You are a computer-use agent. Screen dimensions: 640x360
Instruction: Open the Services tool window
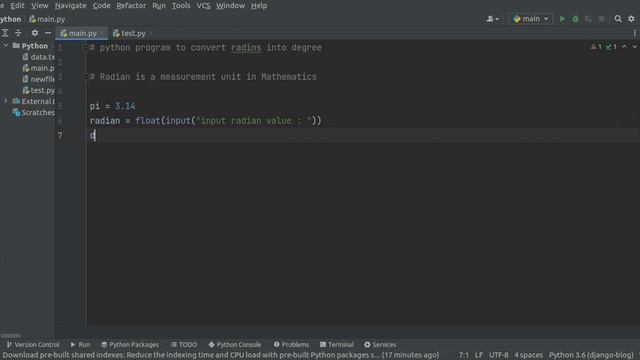[380, 344]
